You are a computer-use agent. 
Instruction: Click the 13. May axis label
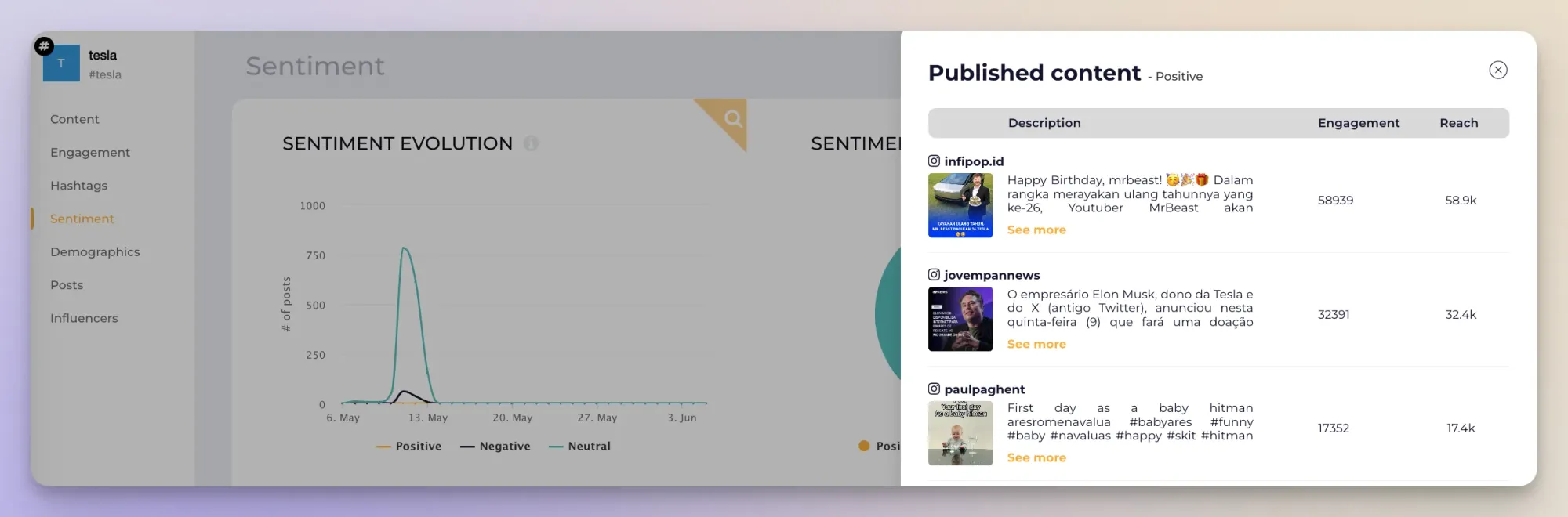click(428, 418)
